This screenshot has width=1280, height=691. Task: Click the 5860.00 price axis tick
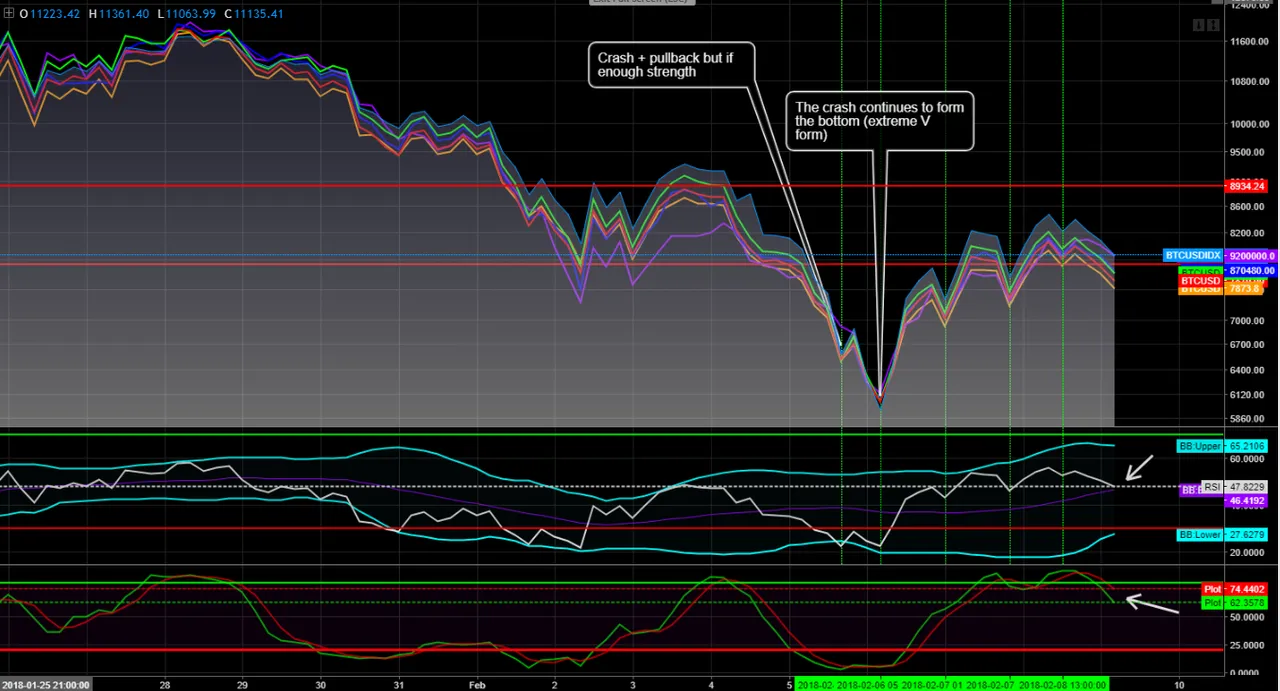[x=1248, y=419]
